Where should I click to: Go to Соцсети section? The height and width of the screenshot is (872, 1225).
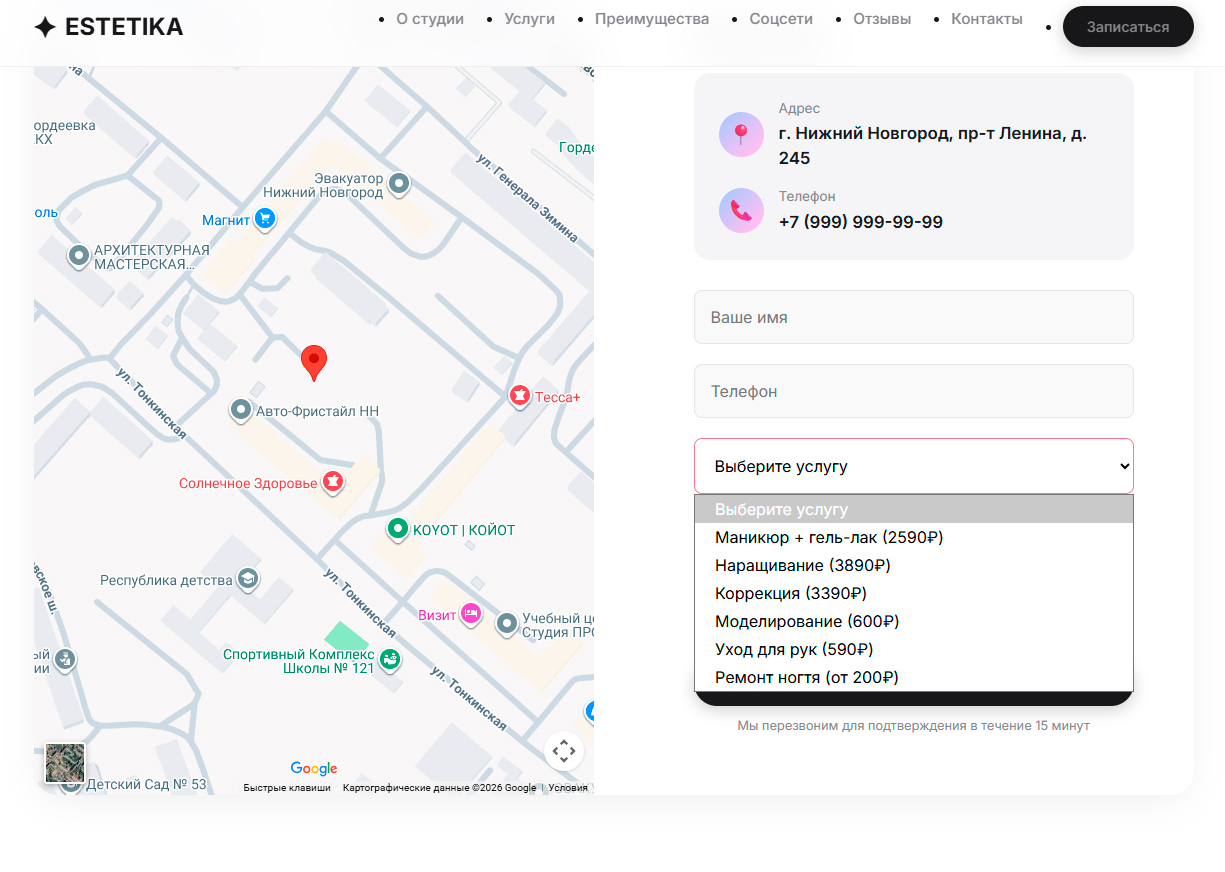click(x=781, y=19)
